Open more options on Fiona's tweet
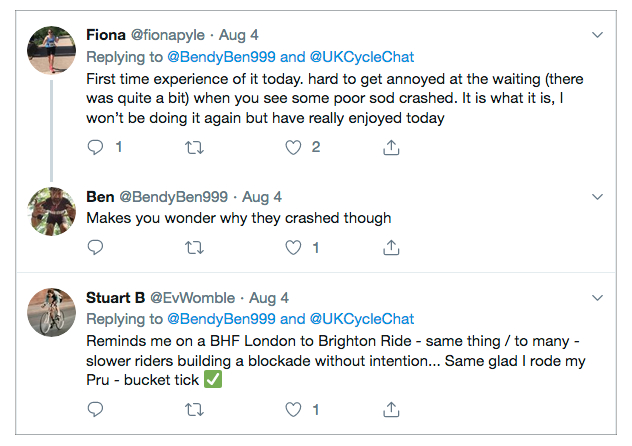The image size is (632, 446). click(x=598, y=35)
